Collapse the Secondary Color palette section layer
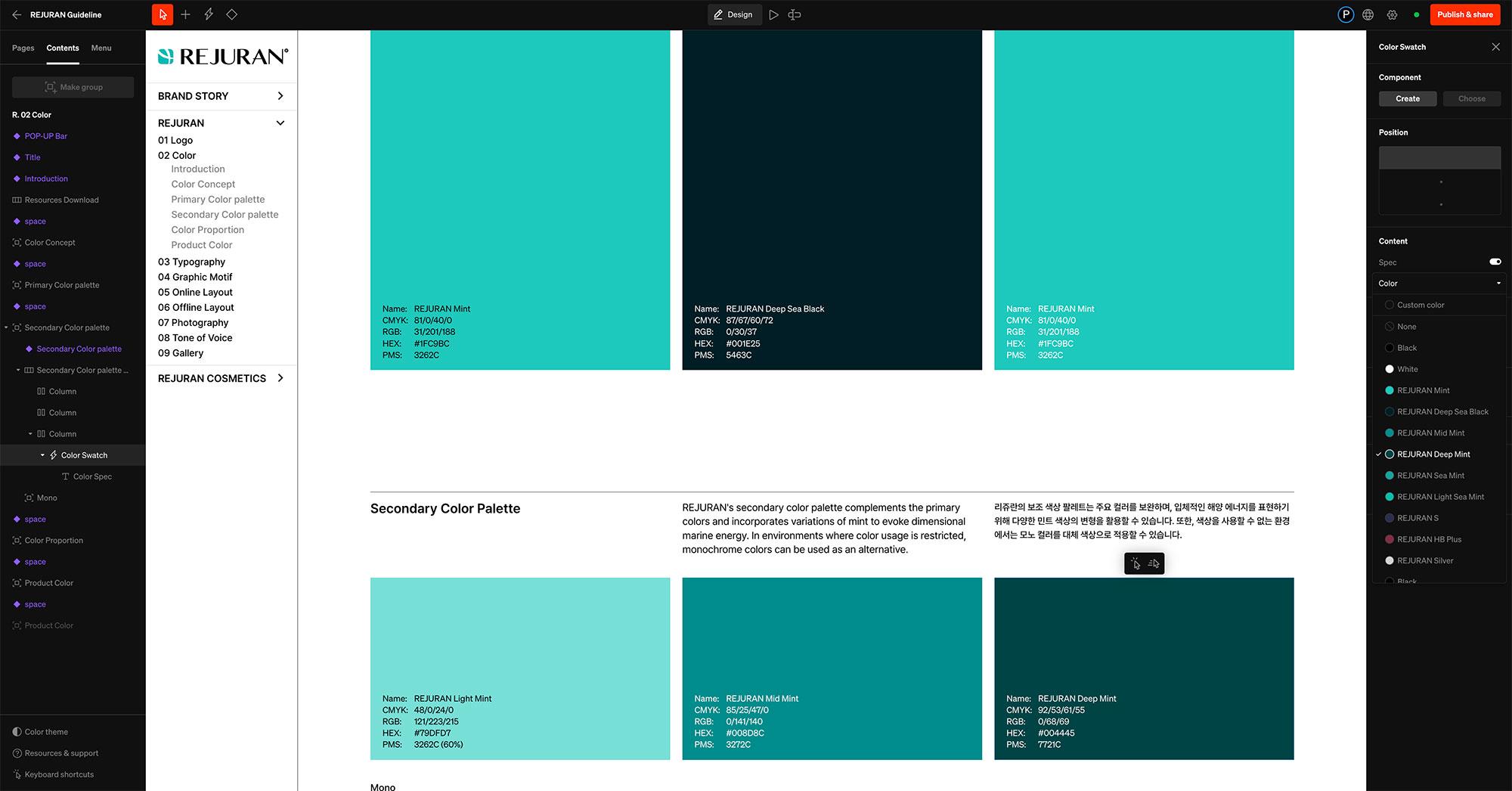 [7, 327]
